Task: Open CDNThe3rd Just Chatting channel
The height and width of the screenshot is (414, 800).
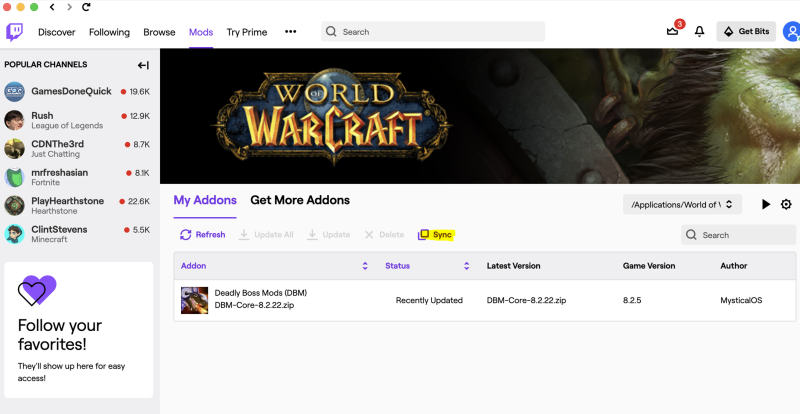Action: tap(57, 149)
